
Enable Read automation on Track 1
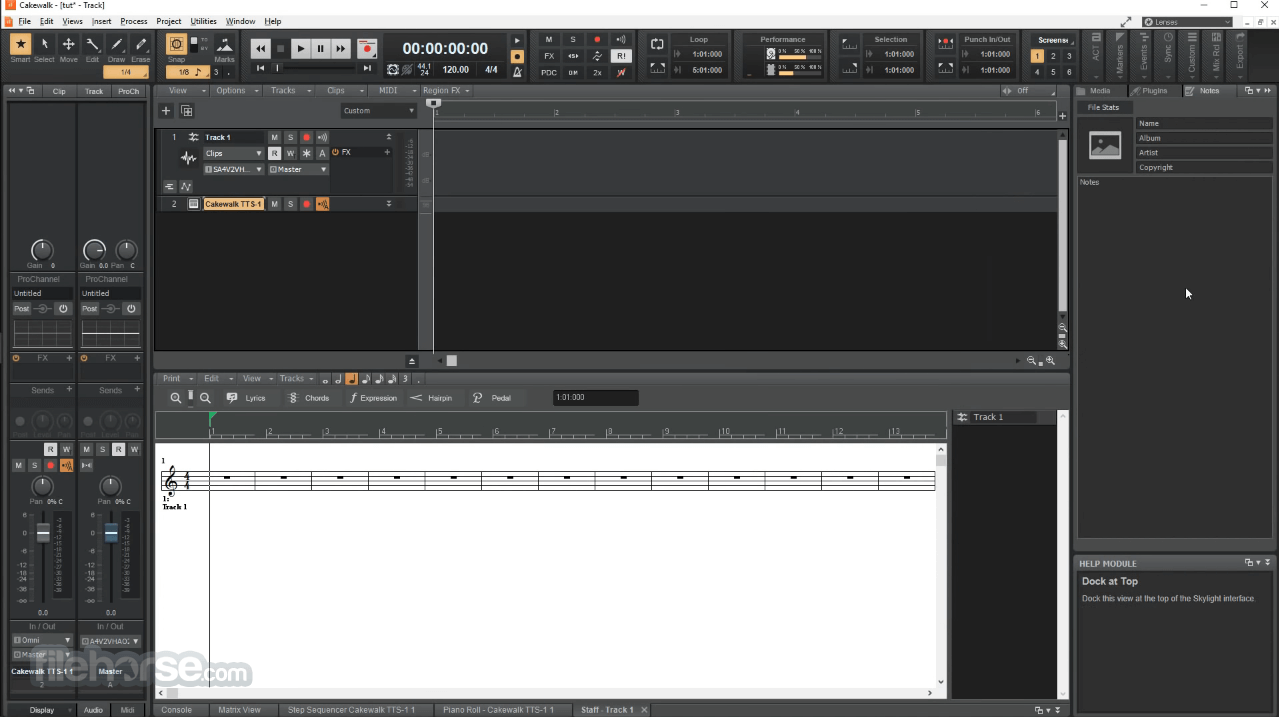(274, 153)
